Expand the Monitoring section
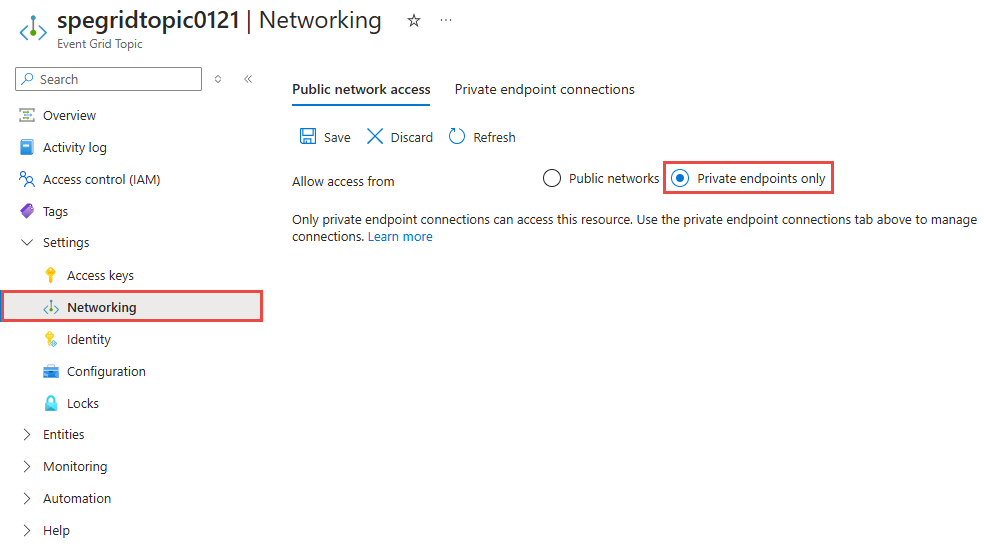 [x=27, y=467]
